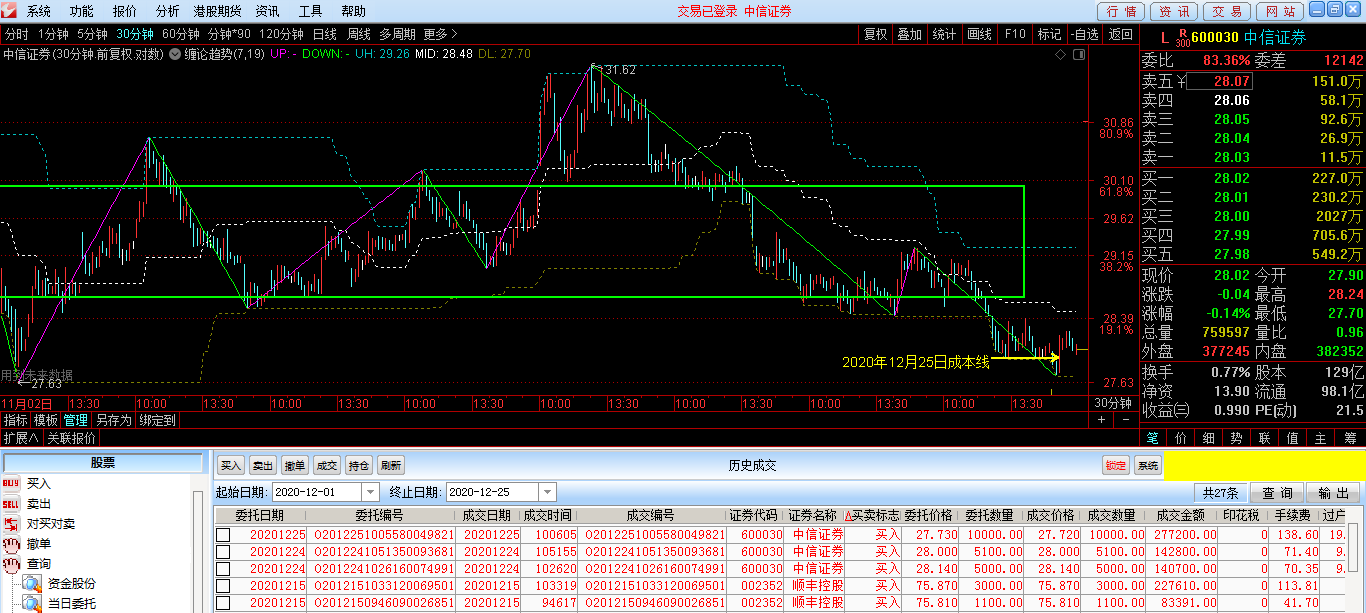Viewport: 1366px width, 613px height.
Task: Click the R300 marker beside stock code
Action: (x=1182, y=38)
